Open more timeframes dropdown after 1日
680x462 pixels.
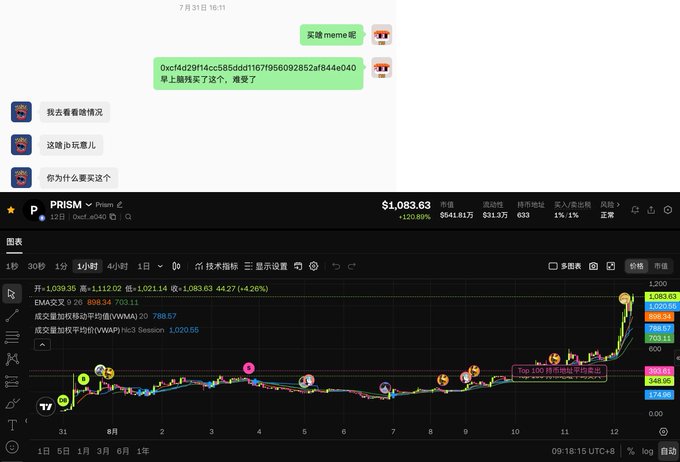160,266
